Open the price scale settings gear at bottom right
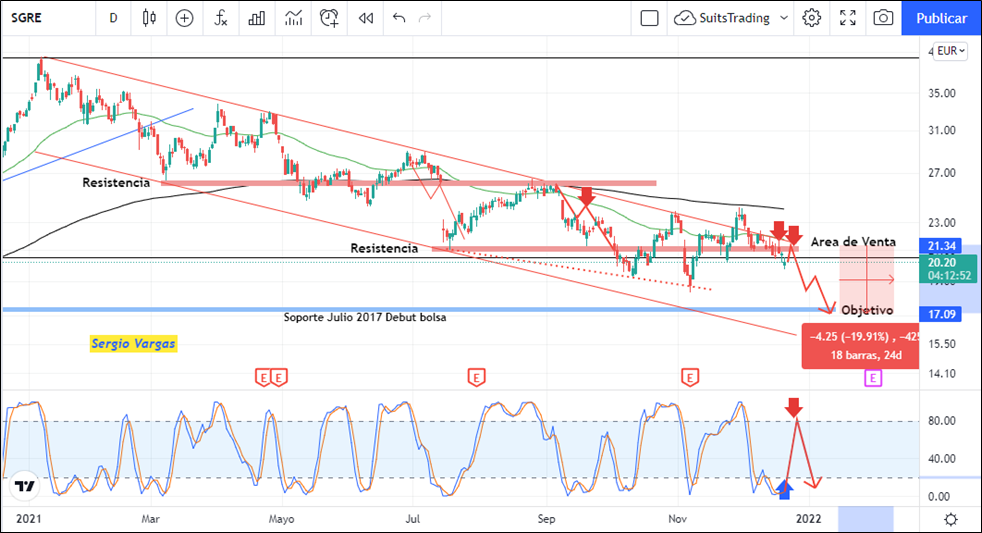Viewport: 982px width, 533px height. coord(951,519)
